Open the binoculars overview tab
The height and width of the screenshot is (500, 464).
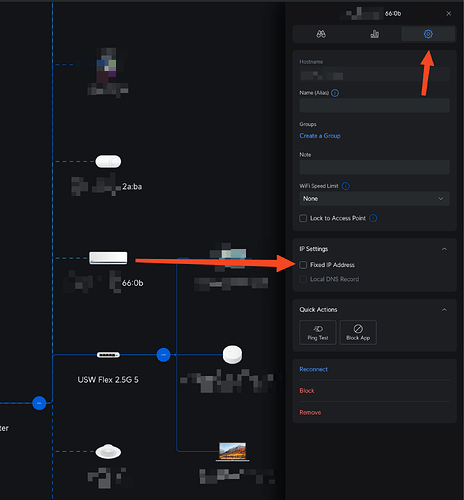321,34
